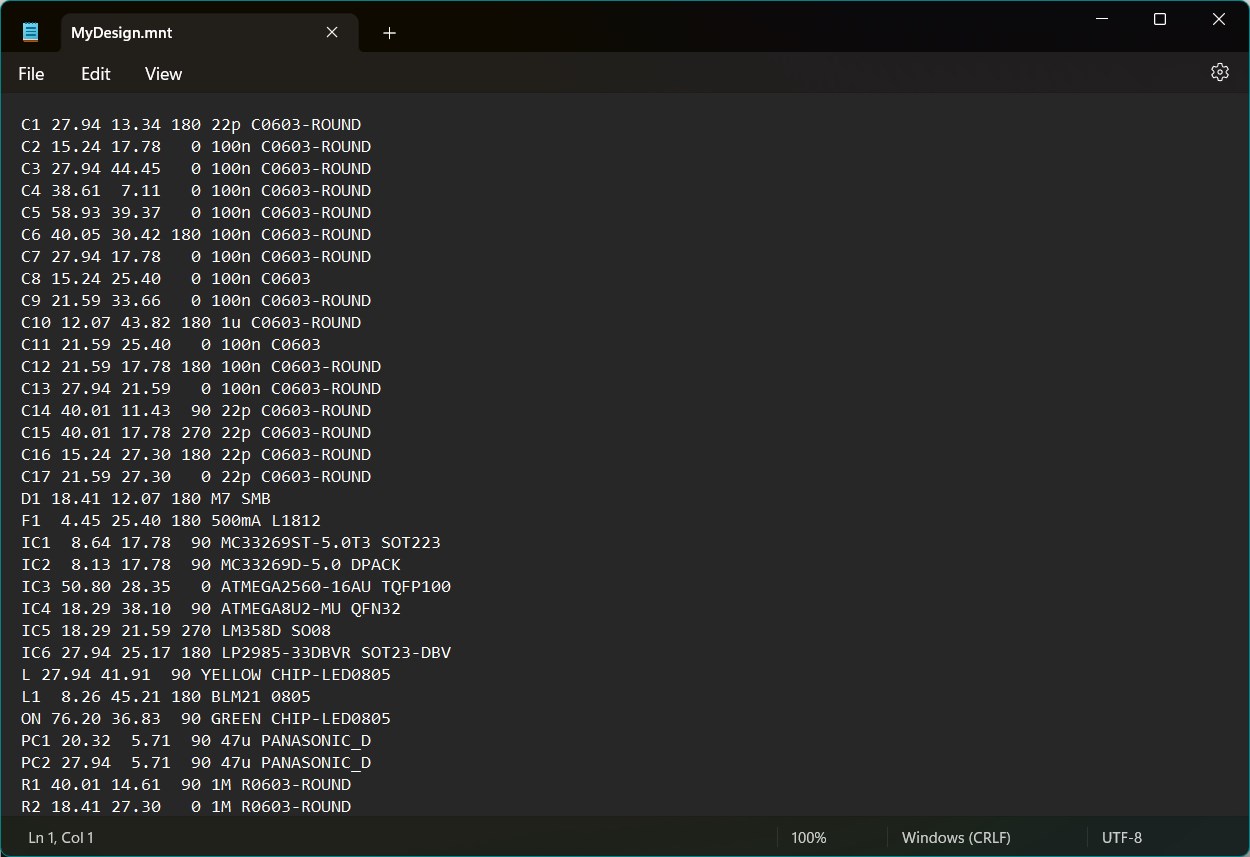
Task: Click the C8 15.24 25.40 line
Action: pos(166,279)
